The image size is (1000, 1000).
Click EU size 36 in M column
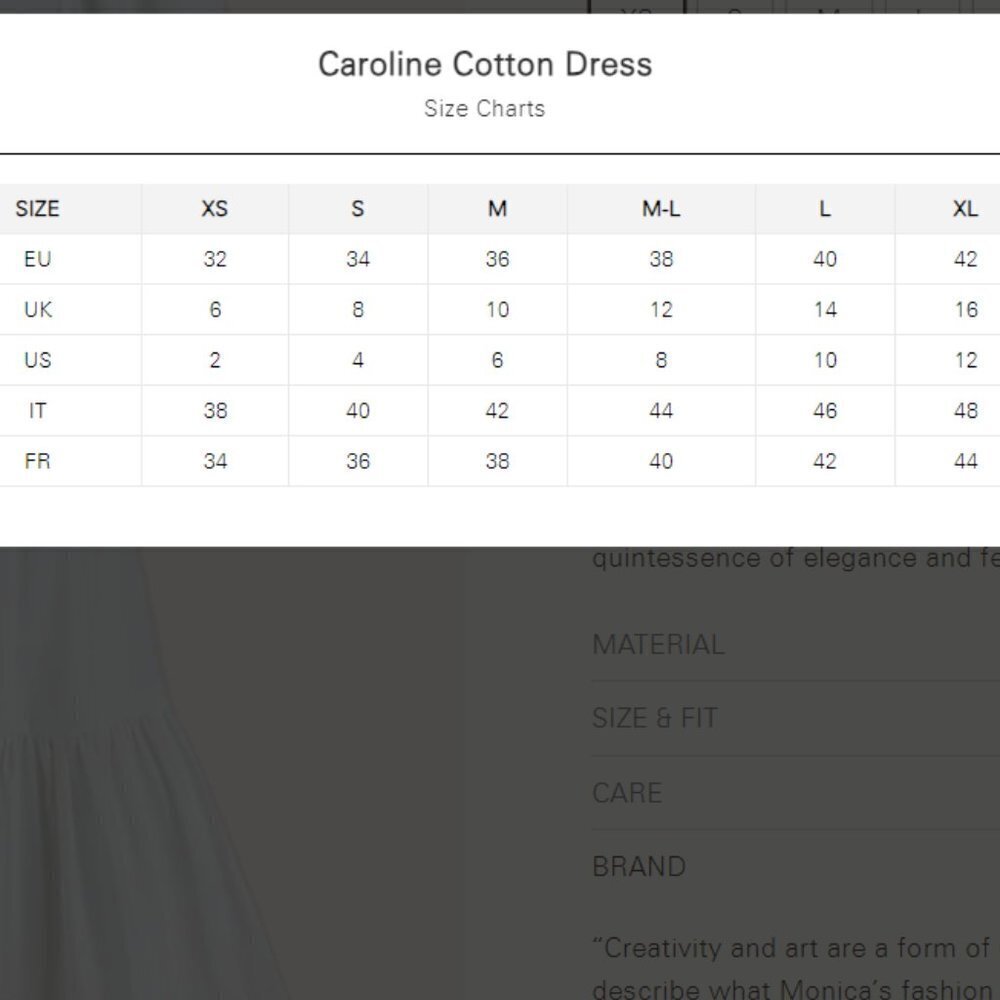tap(497, 259)
